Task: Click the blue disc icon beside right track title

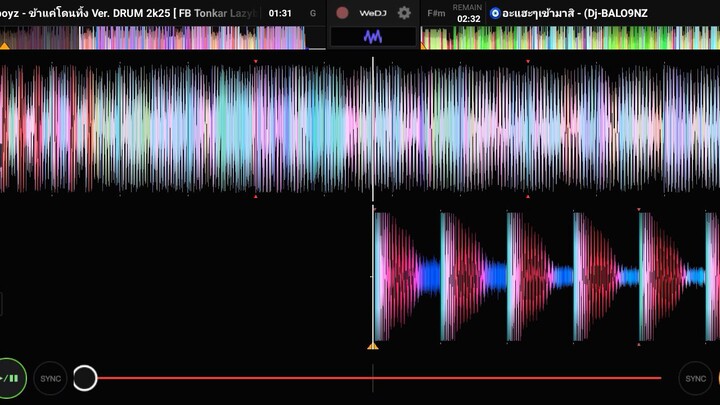Action: point(495,13)
